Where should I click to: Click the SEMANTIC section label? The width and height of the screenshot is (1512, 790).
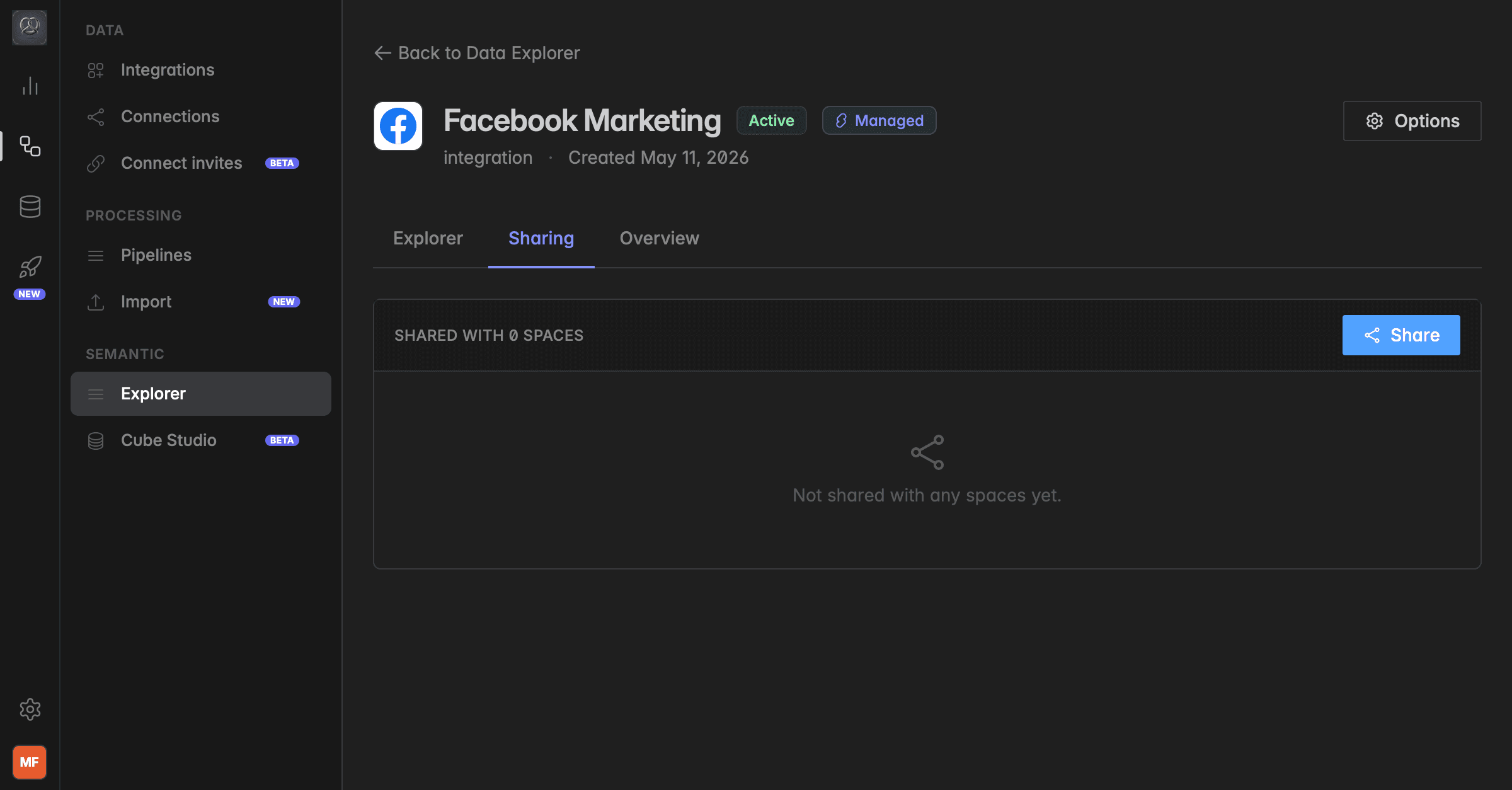[125, 354]
